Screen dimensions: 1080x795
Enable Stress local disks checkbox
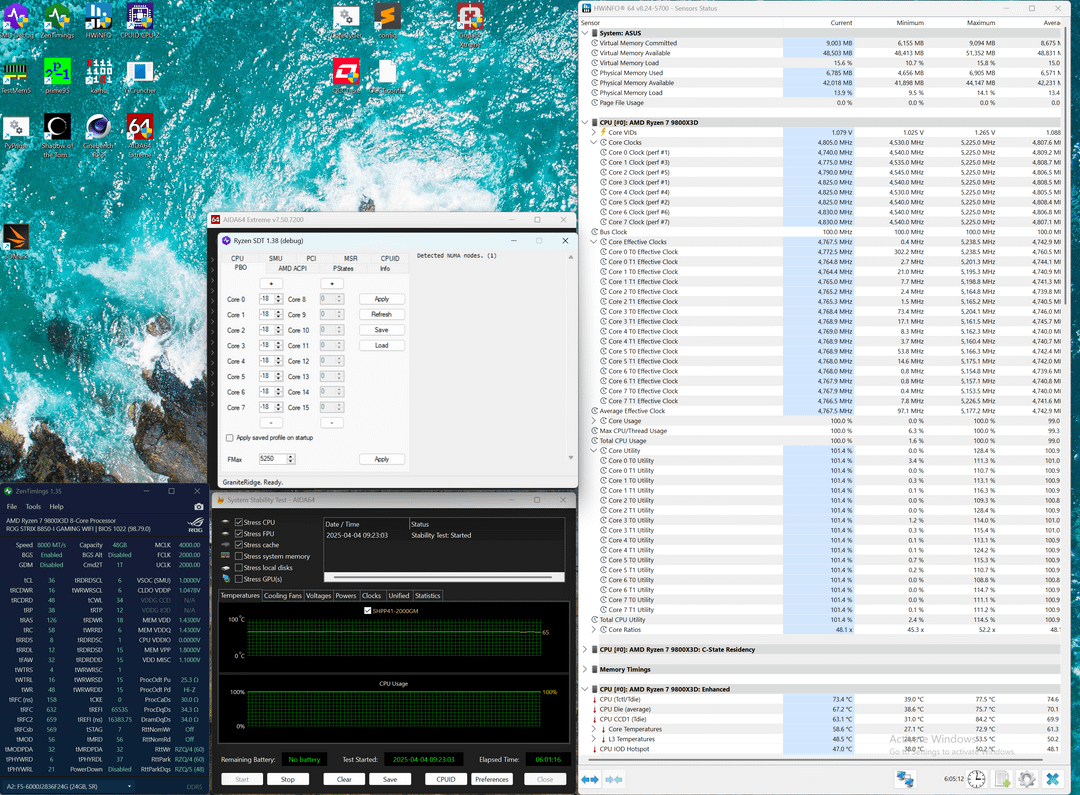238,568
